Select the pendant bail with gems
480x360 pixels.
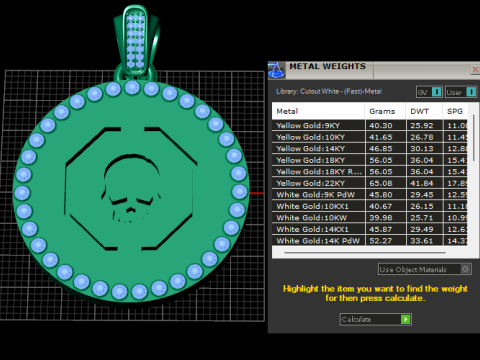coord(136,42)
